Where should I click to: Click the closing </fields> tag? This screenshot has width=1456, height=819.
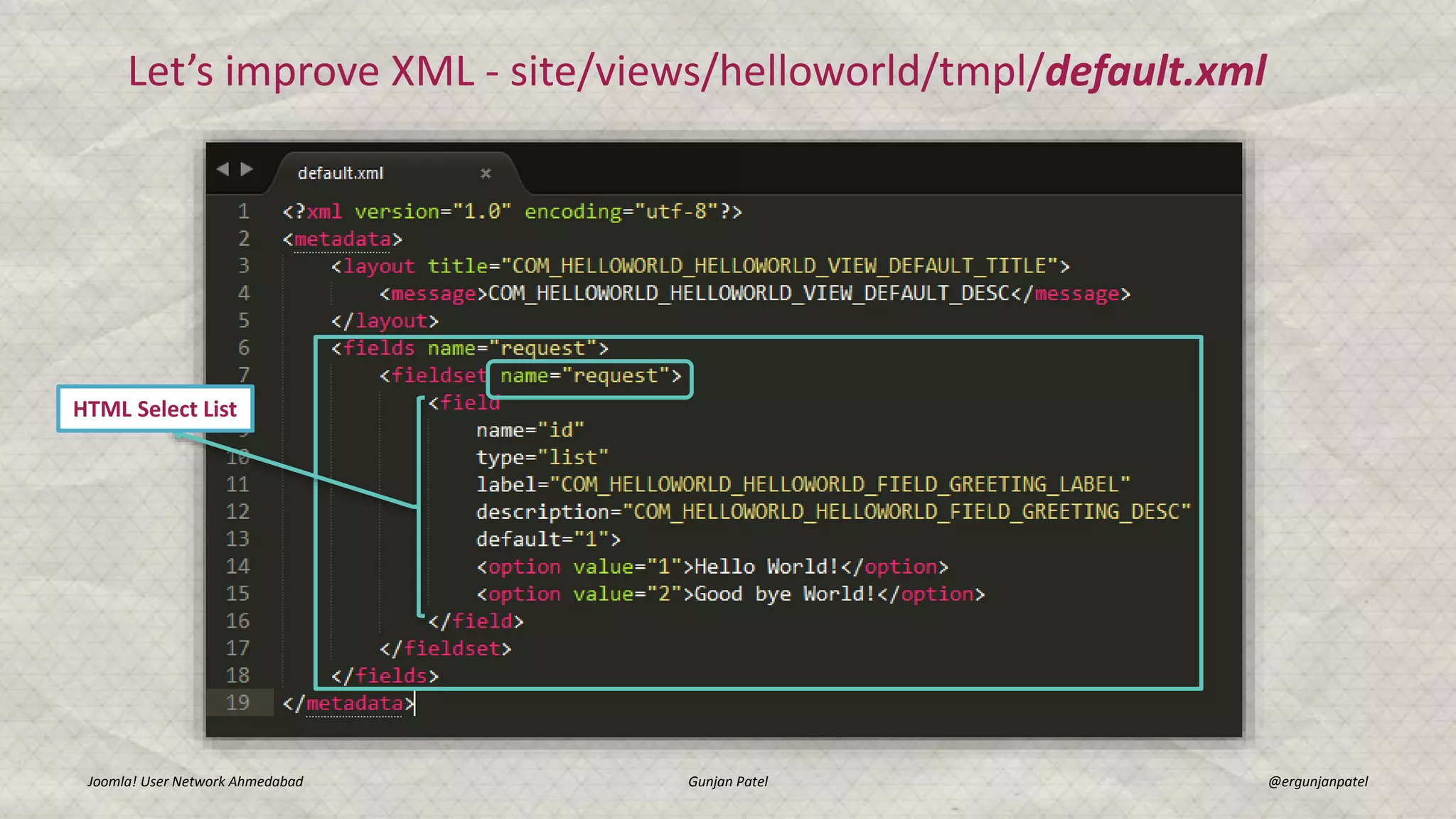click(x=385, y=676)
